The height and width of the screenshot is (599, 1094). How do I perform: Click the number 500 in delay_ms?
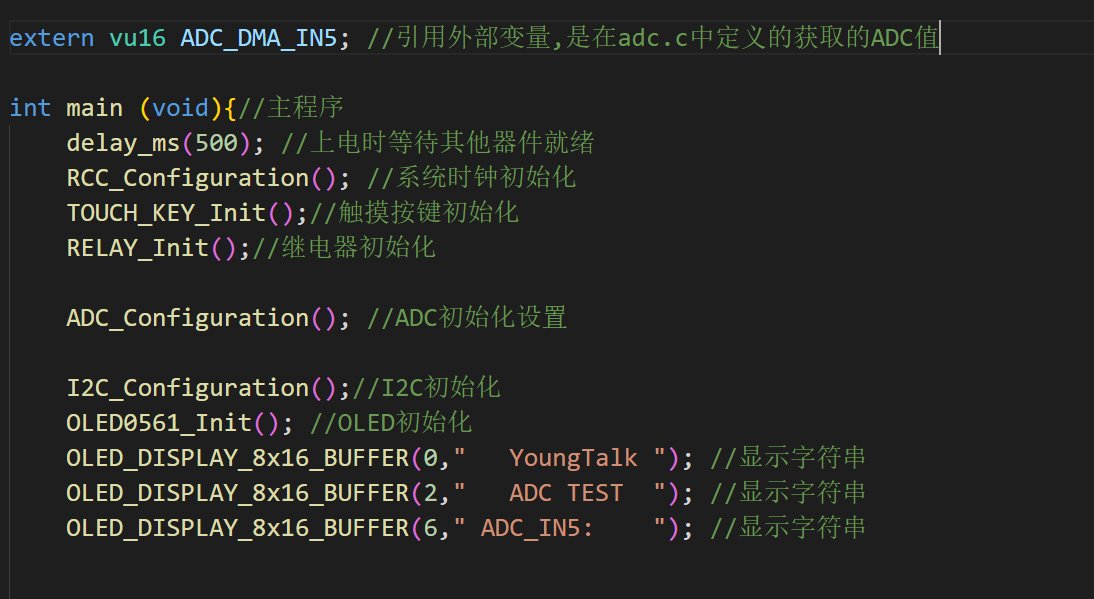(x=216, y=143)
